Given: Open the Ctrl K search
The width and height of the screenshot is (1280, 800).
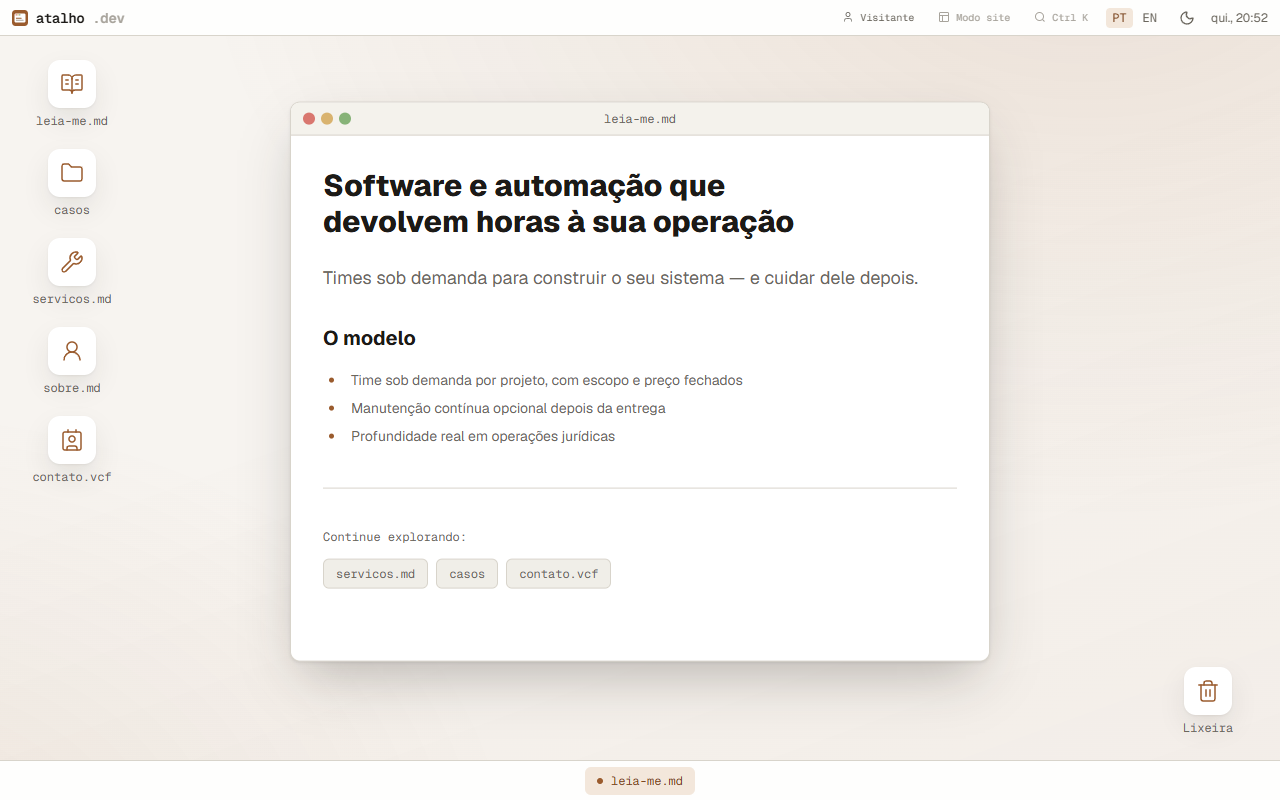Looking at the screenshot, I should click(1061, 18).
